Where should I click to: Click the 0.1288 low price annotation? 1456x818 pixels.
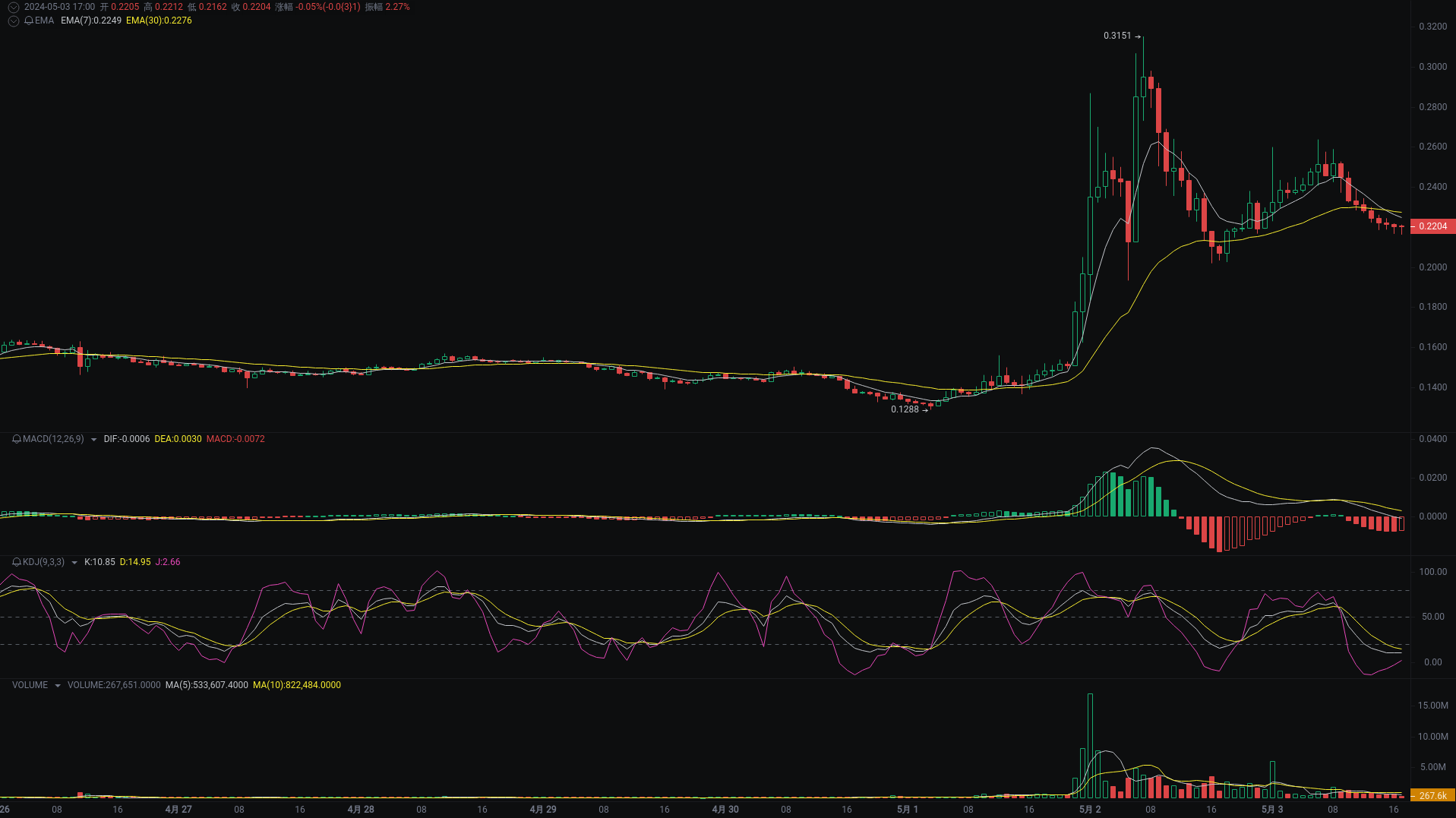tap(905, 410)
